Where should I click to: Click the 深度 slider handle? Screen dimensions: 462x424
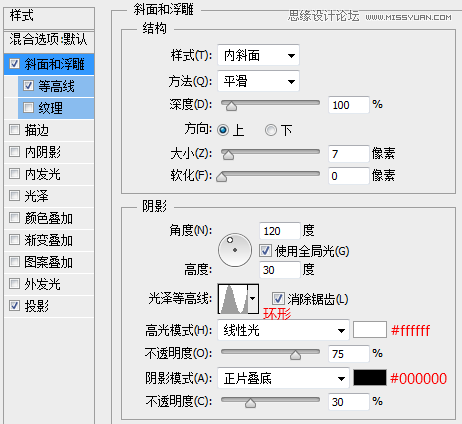231,106
